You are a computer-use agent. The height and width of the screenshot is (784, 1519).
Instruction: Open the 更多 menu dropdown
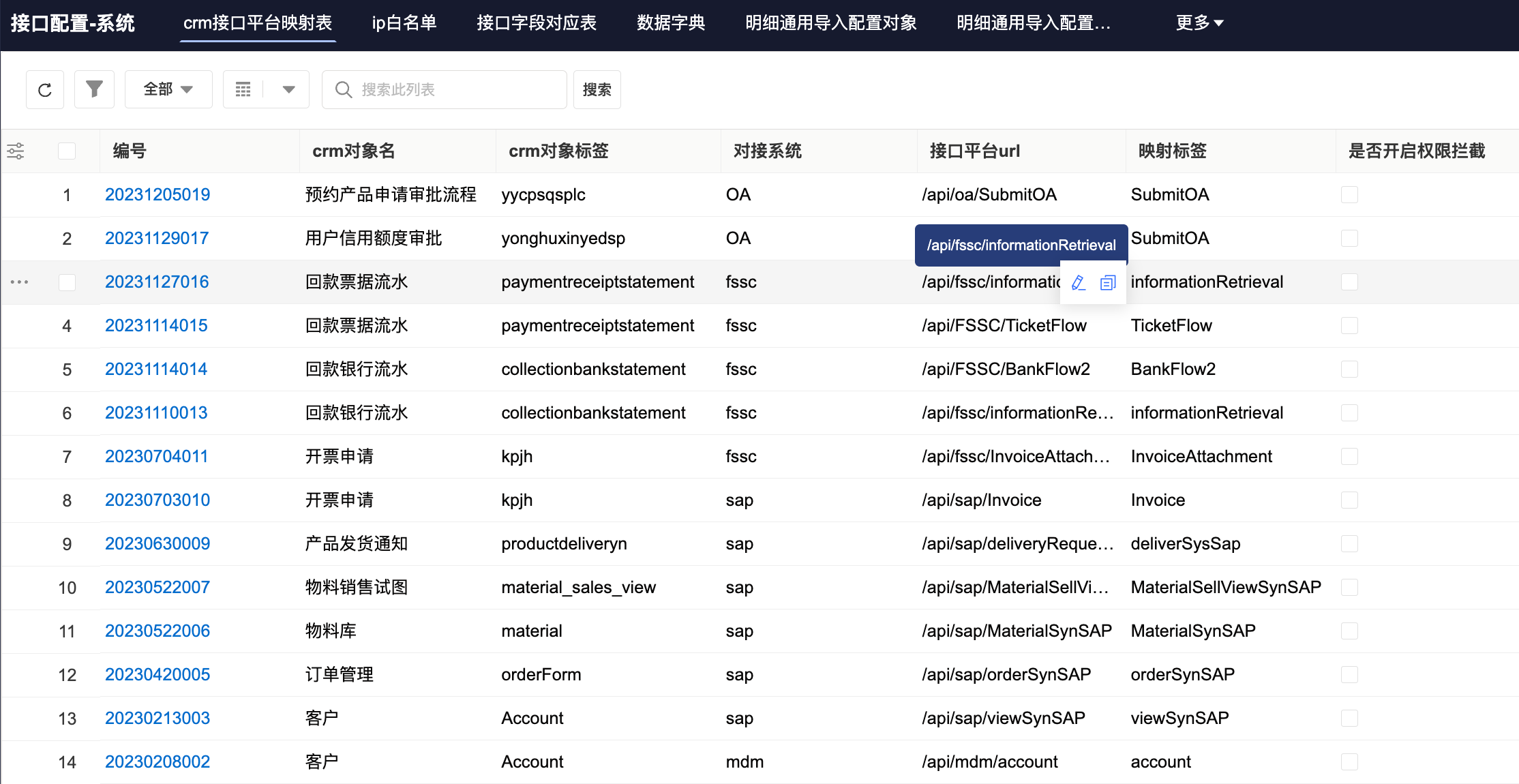pos(1199,23)
